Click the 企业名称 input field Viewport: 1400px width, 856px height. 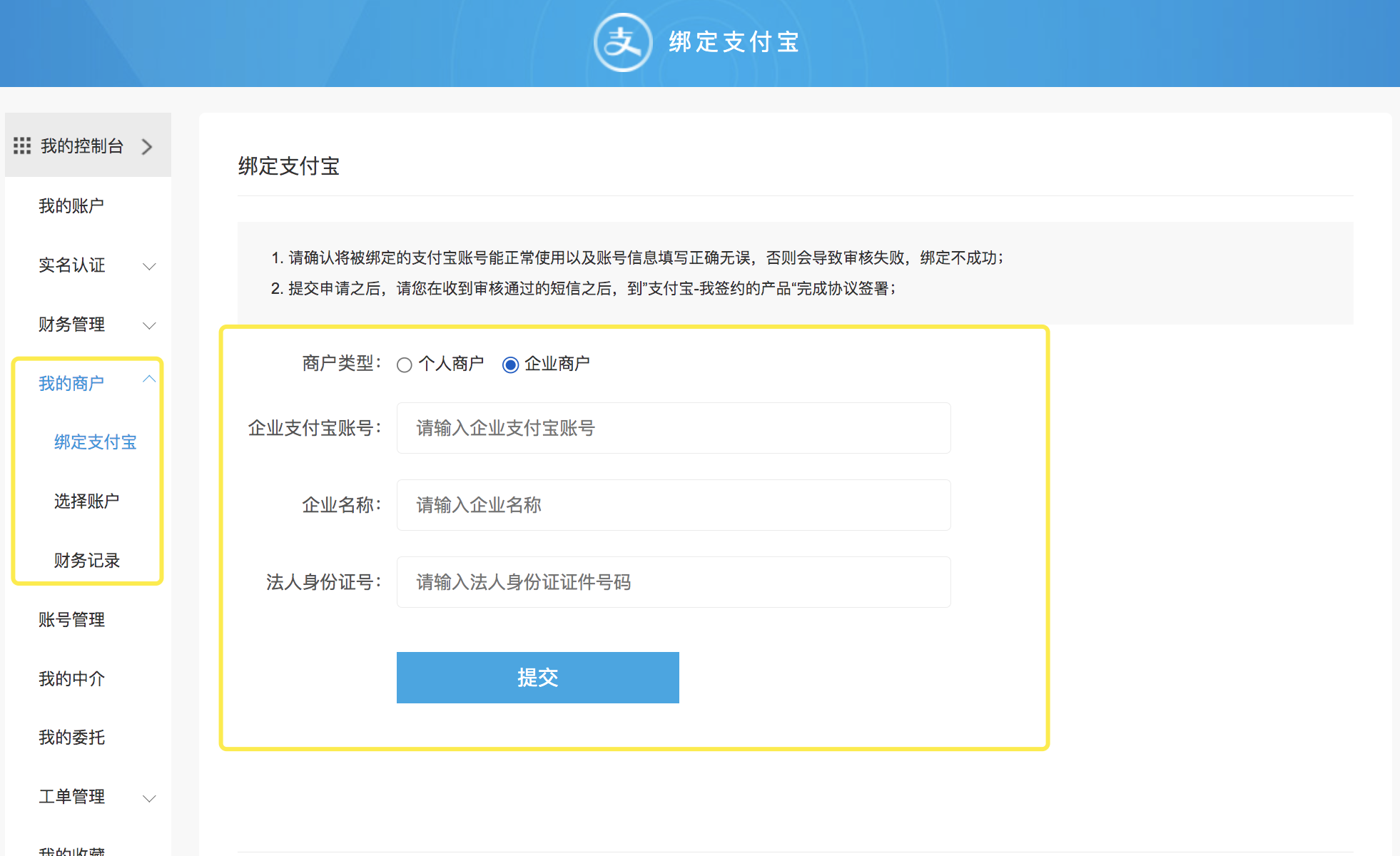click(673, 505)
